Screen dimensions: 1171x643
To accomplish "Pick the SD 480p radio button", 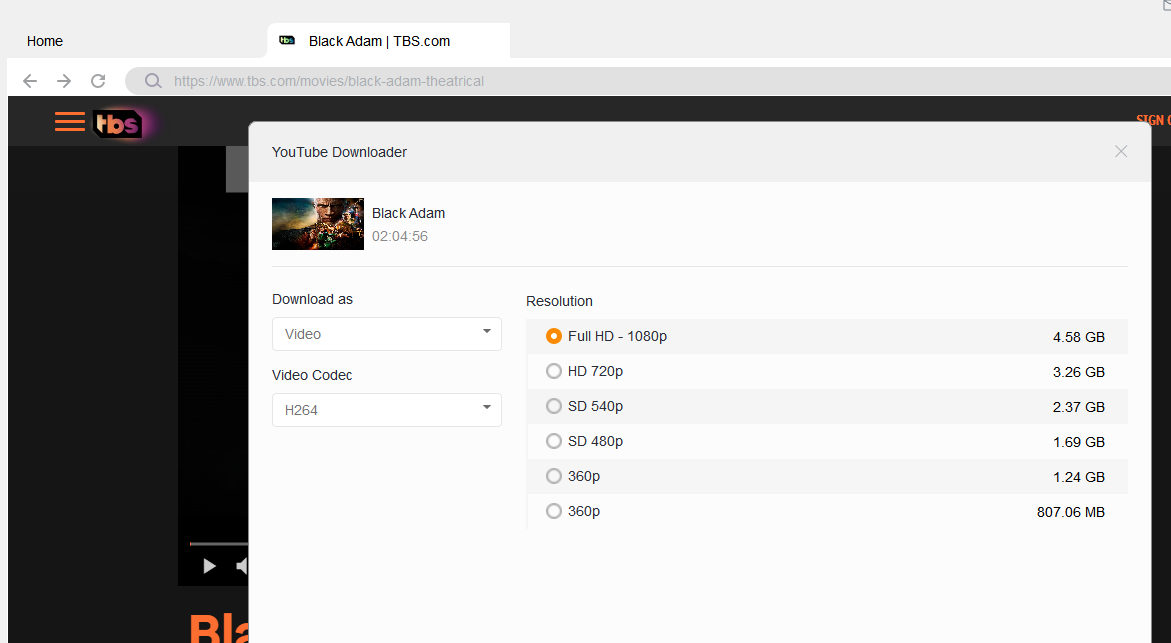I will [x=554, y=441].
